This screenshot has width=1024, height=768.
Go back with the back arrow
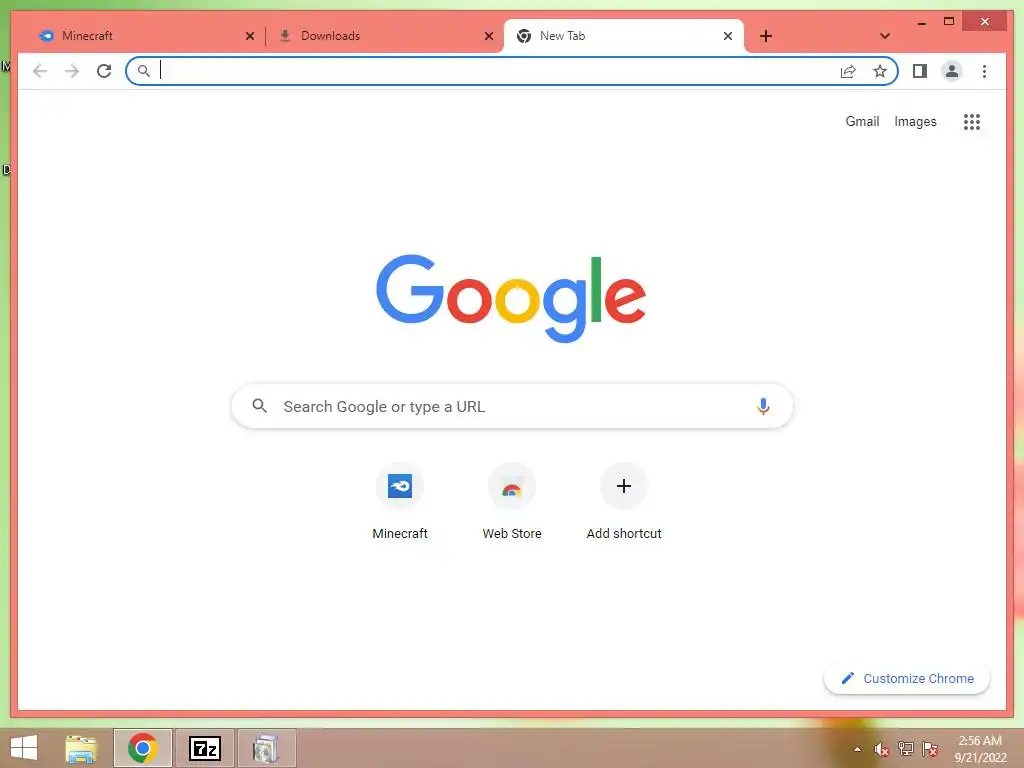(40, 71)
